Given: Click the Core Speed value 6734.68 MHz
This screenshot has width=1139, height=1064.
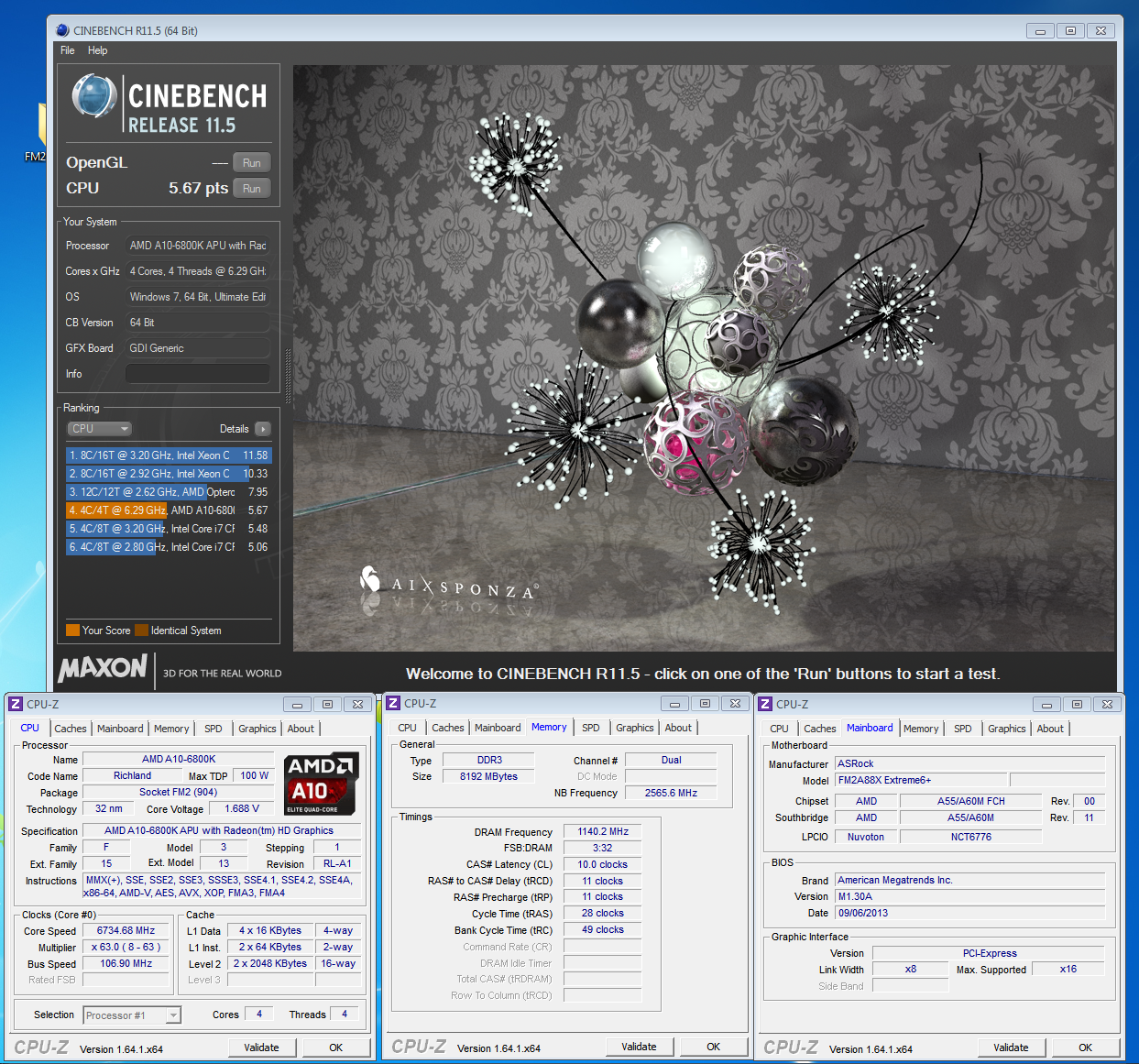Looking at the screenshot, I should click(x=126, y=930).
